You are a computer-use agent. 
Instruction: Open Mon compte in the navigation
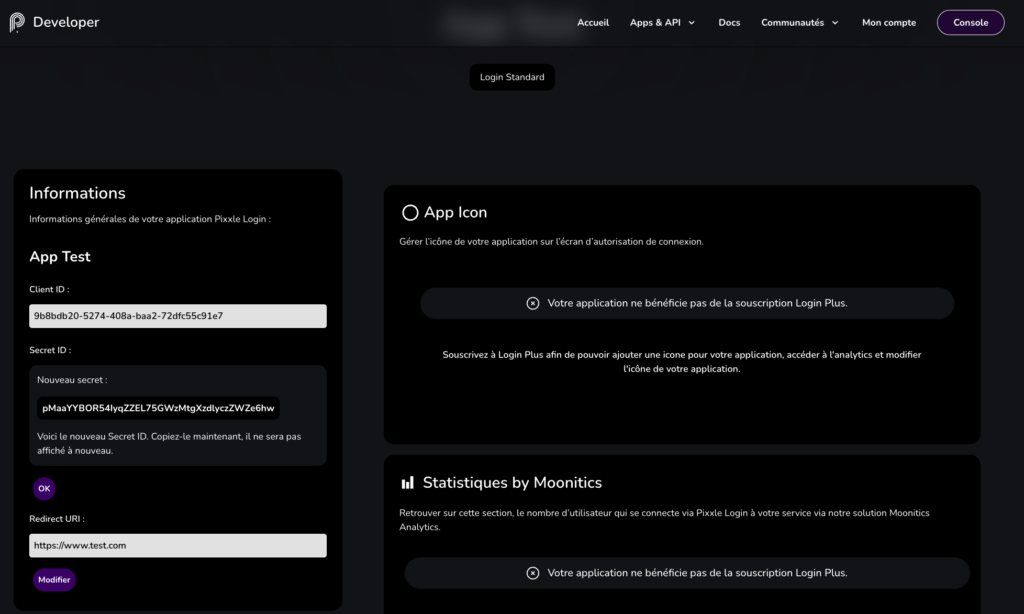[x=889, y=22]
